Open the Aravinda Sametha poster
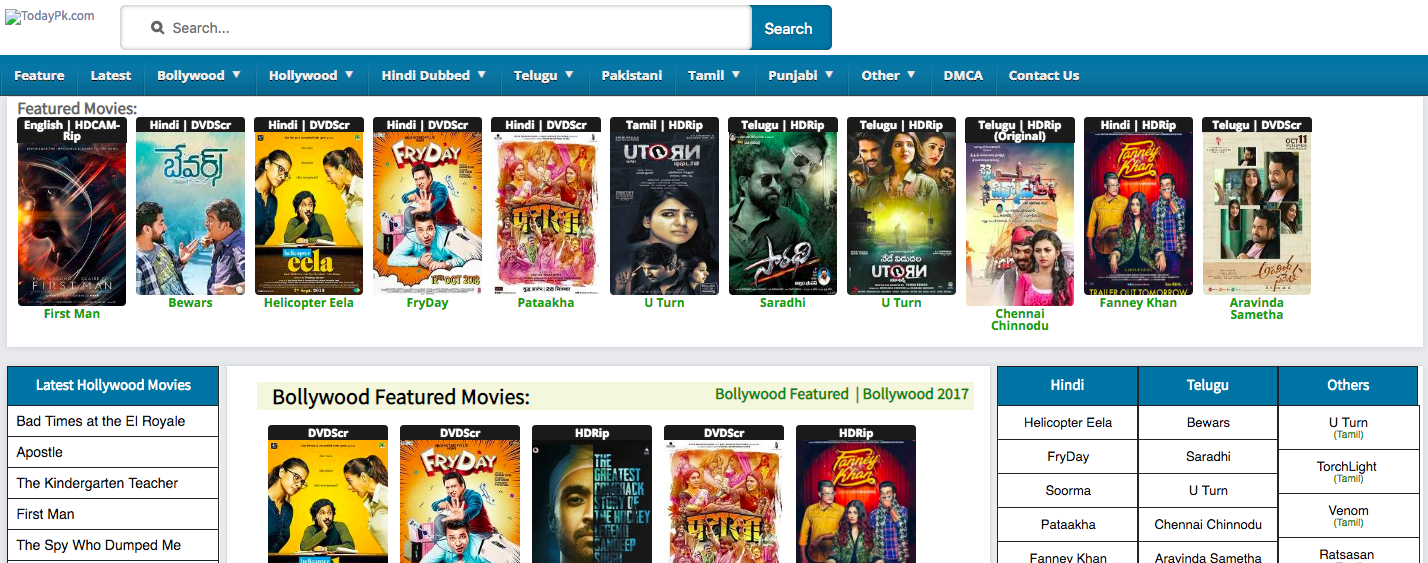 (1257, 213)
